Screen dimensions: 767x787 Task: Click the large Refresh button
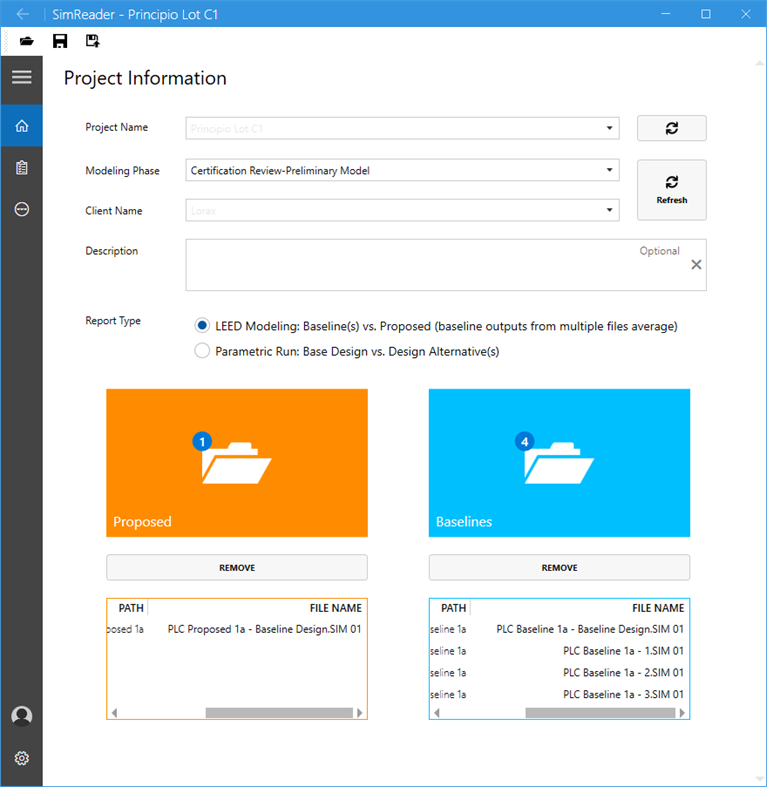click(672, 190)
